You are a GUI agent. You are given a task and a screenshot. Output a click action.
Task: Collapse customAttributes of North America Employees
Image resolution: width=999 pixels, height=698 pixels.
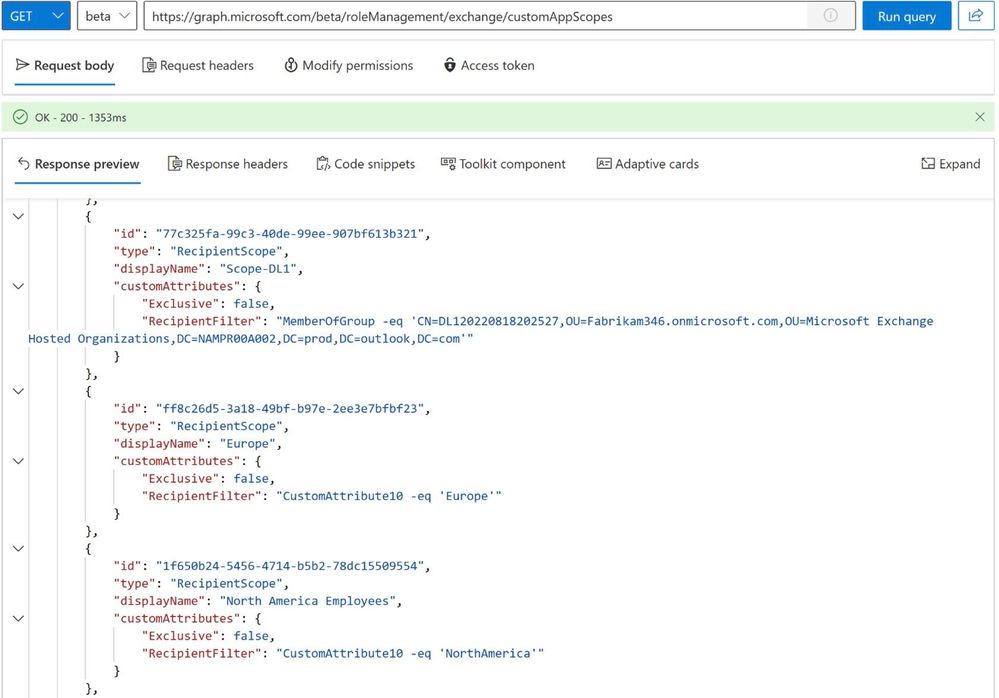(x=18, y=618)
